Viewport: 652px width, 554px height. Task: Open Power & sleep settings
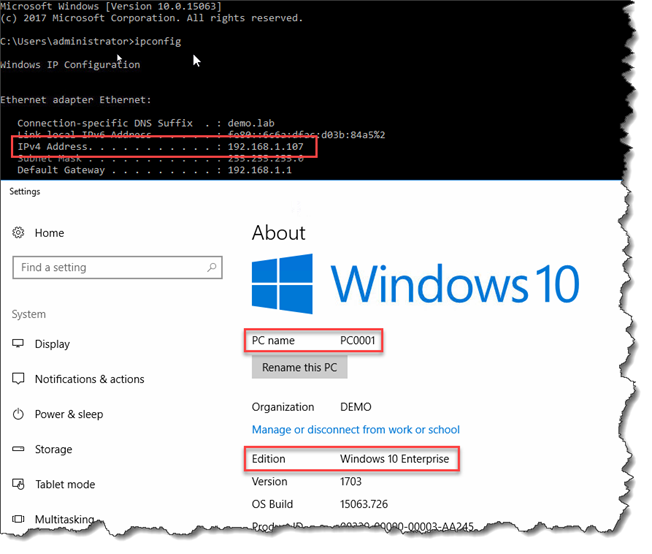click(69, 414)
